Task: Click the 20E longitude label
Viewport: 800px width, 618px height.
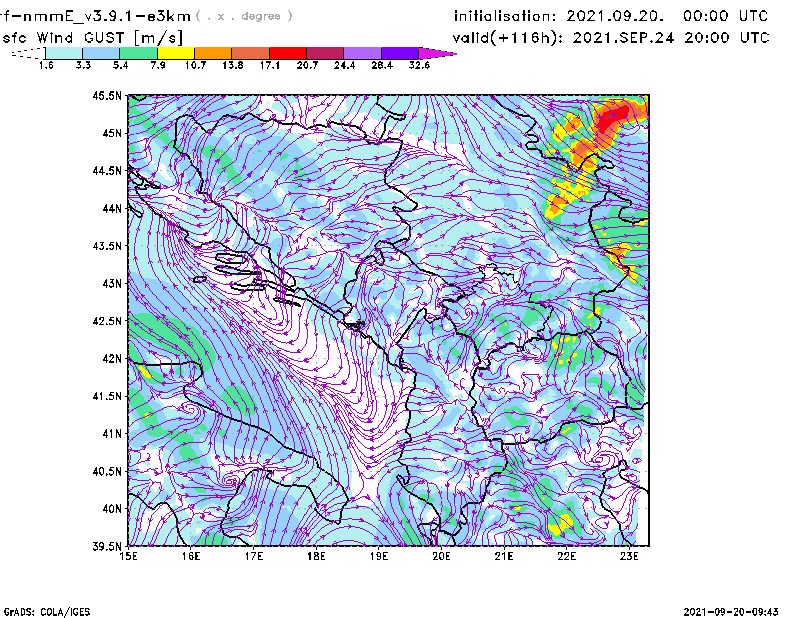Action: [x=441, y=556]
